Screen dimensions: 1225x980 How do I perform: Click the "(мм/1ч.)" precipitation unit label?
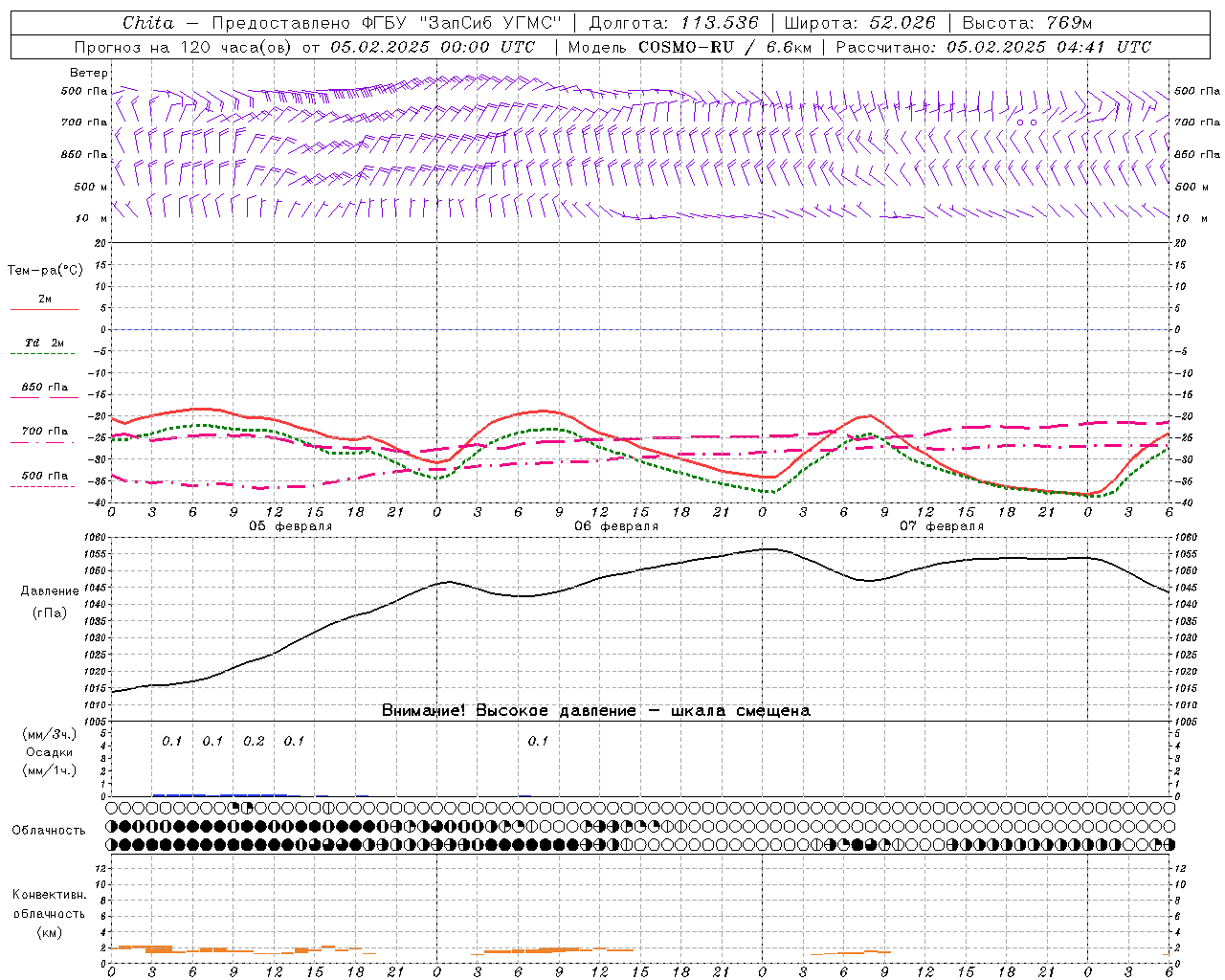pos(50,770)
